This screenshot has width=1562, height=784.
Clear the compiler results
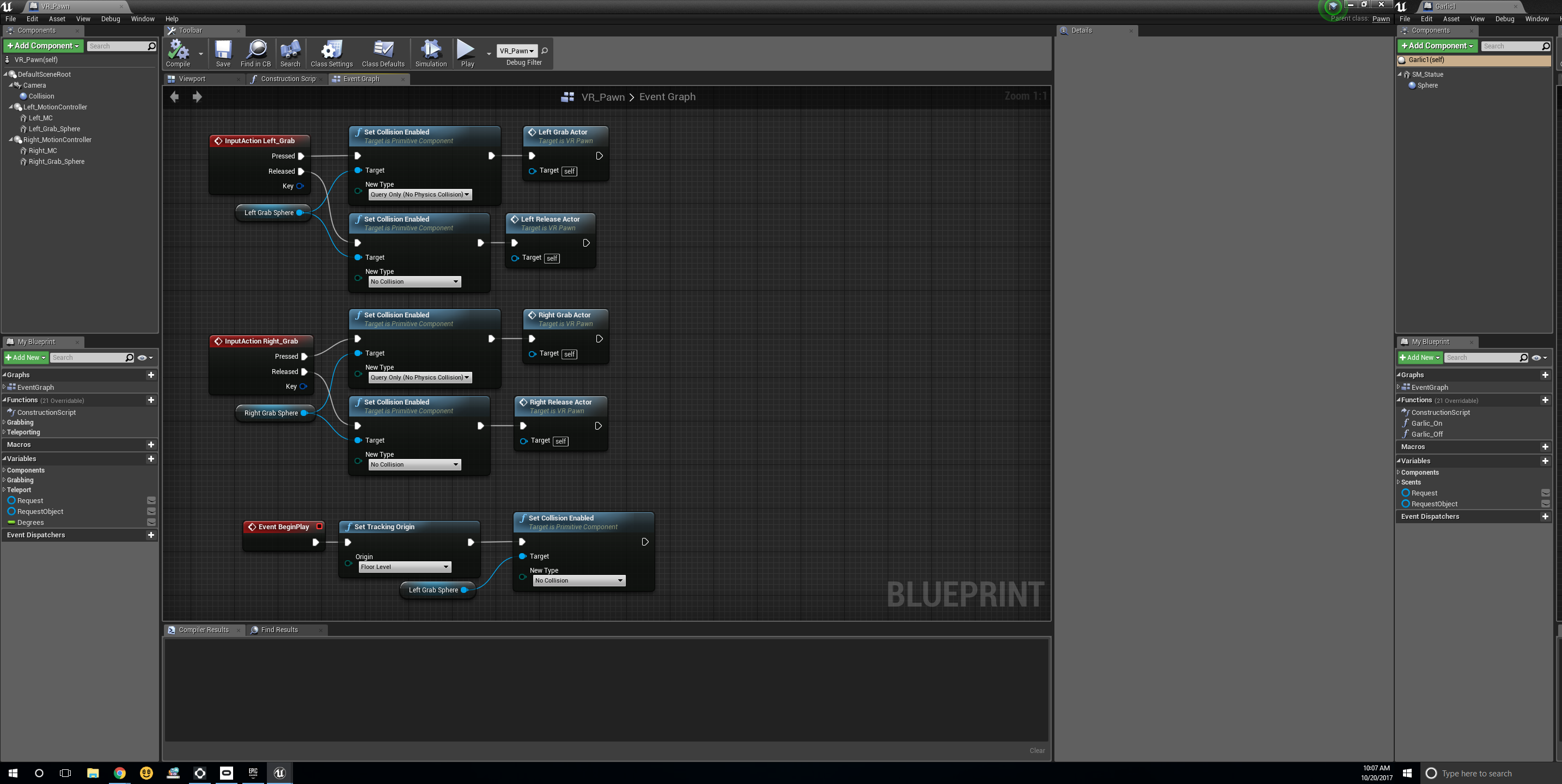(1037, 751)
